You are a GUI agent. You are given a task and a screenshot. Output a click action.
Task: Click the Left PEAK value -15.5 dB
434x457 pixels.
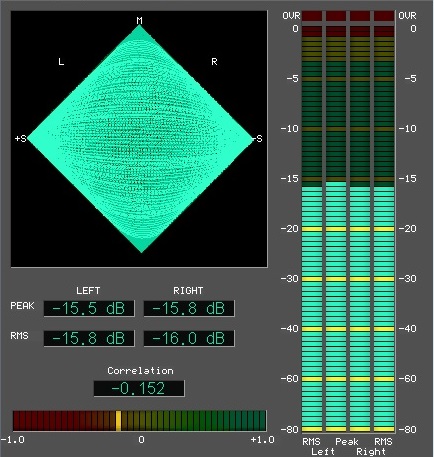[89, 308]
